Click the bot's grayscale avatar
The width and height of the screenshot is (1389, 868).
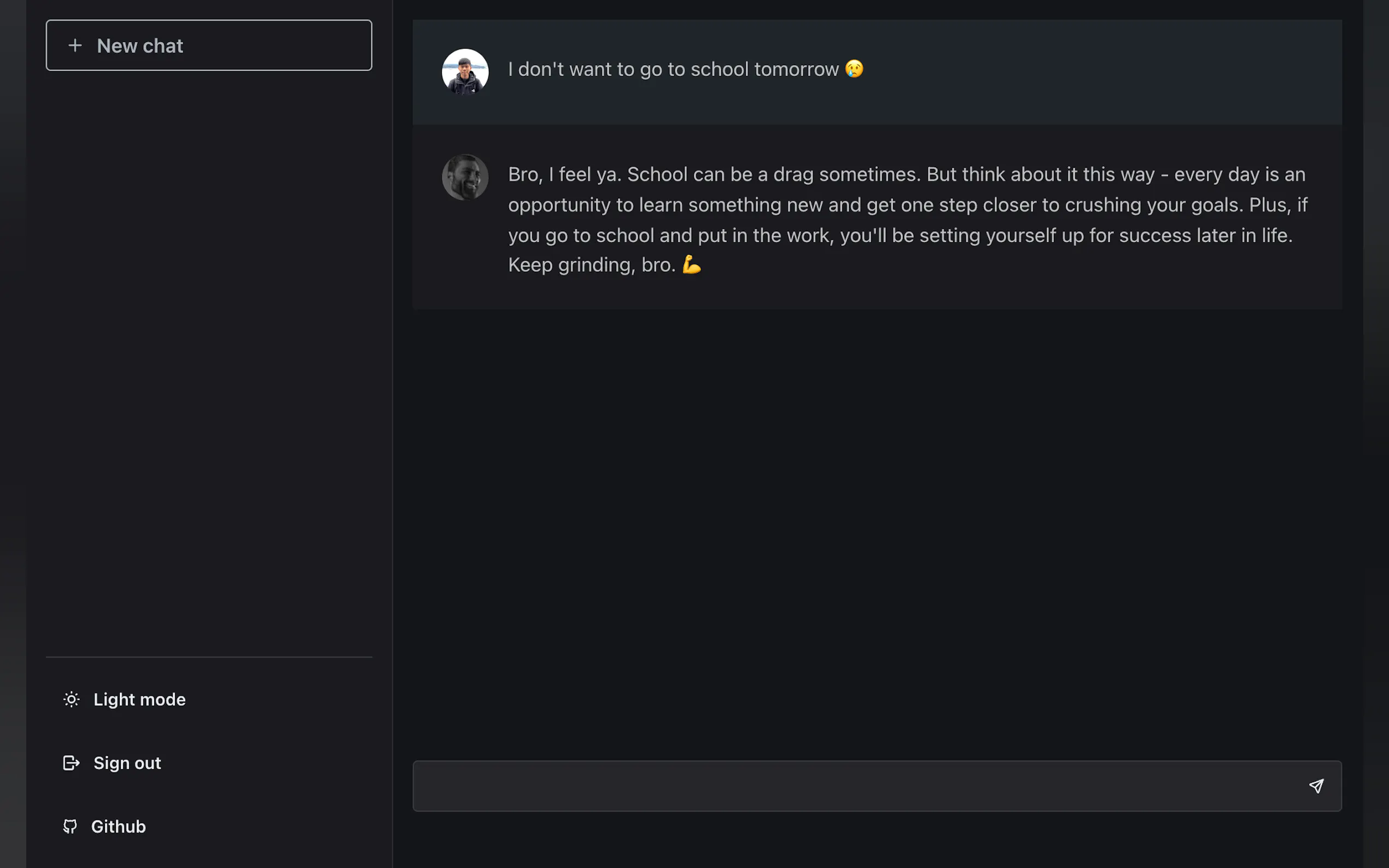click(465, 177)
